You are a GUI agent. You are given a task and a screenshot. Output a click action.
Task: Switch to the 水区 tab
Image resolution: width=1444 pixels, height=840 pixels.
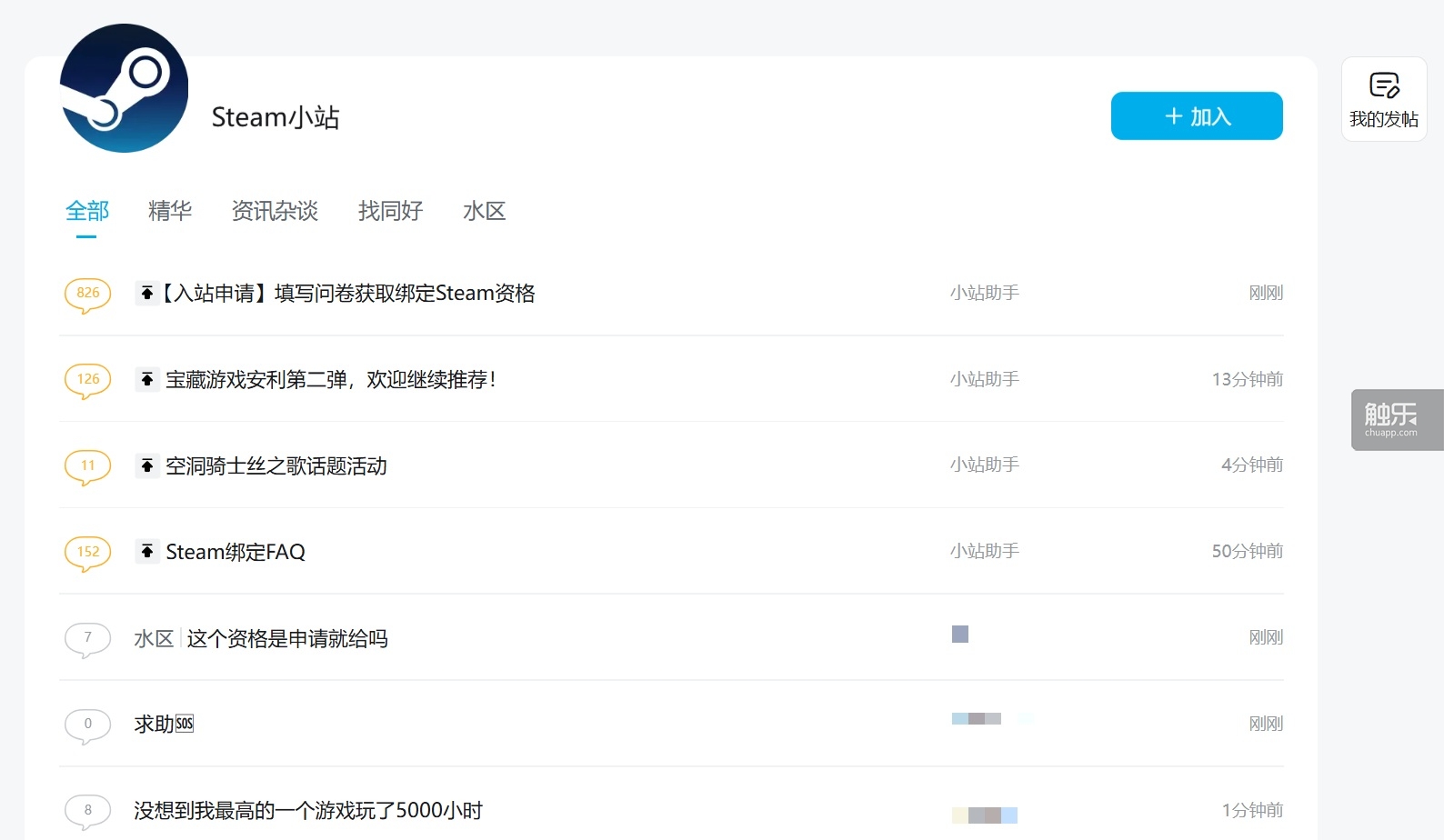[485, 211]
